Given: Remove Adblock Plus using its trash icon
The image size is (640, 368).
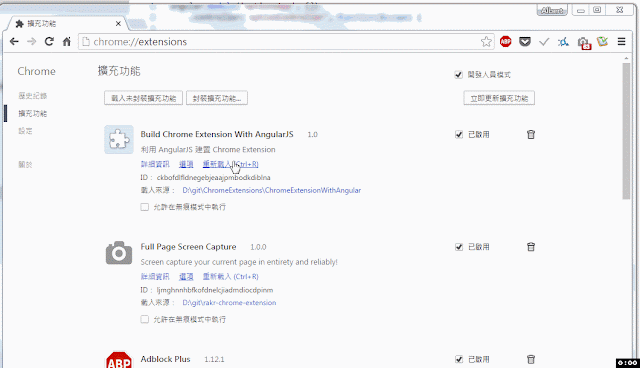Looking at the screenshot, I should pyautogui.click(x=531, y=359).
